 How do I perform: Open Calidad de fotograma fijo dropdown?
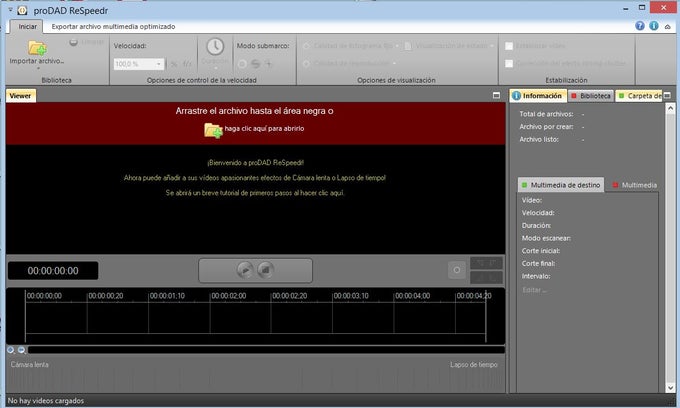tap(396, 46)
